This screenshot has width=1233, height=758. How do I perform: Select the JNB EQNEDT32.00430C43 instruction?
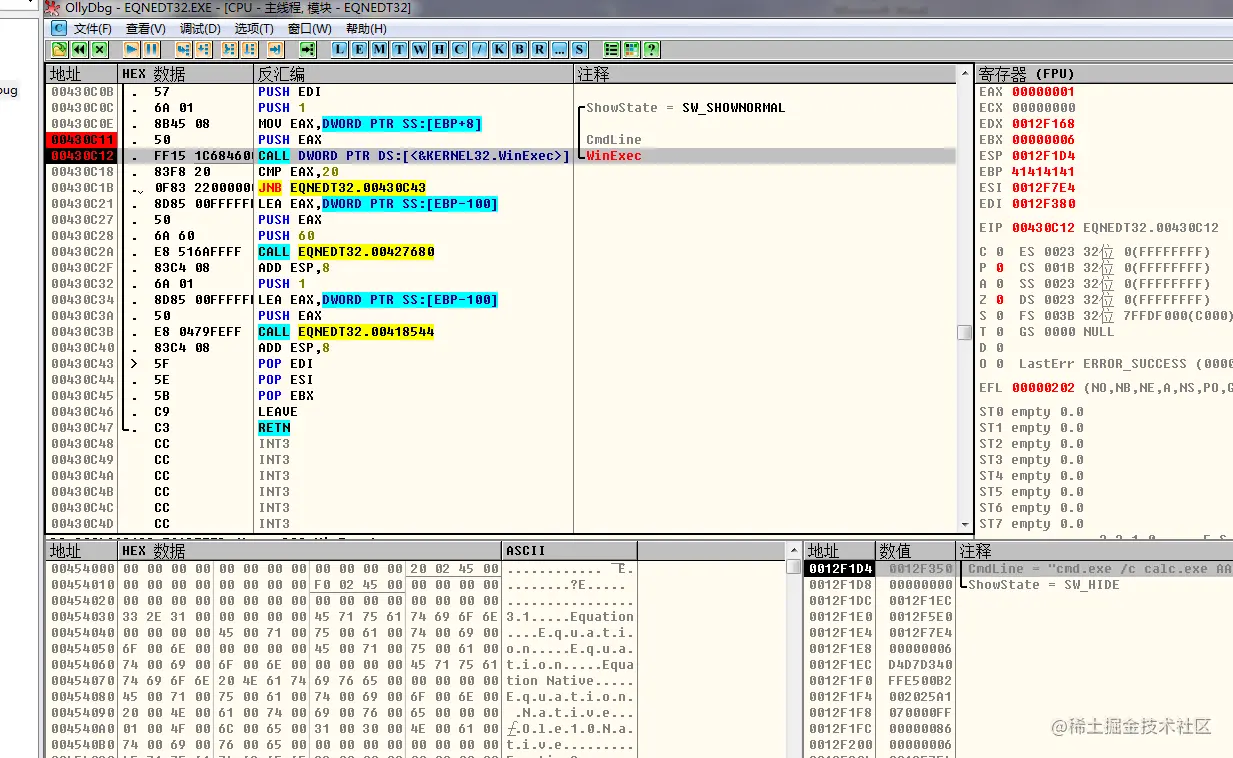[x=342, y=188]
